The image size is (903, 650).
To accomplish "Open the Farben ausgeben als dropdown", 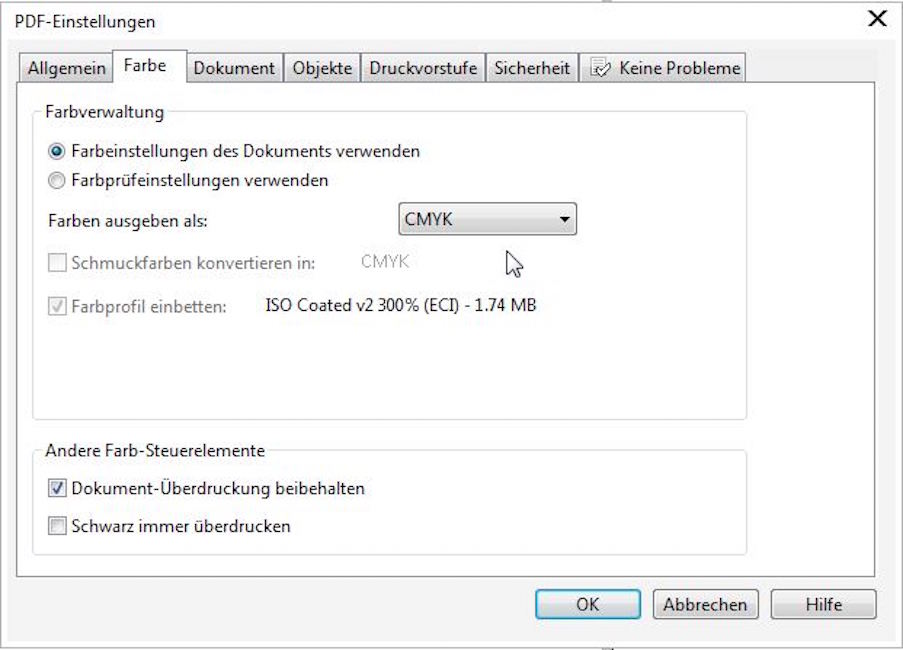I will pyautogui.click(x=487, y=219).
